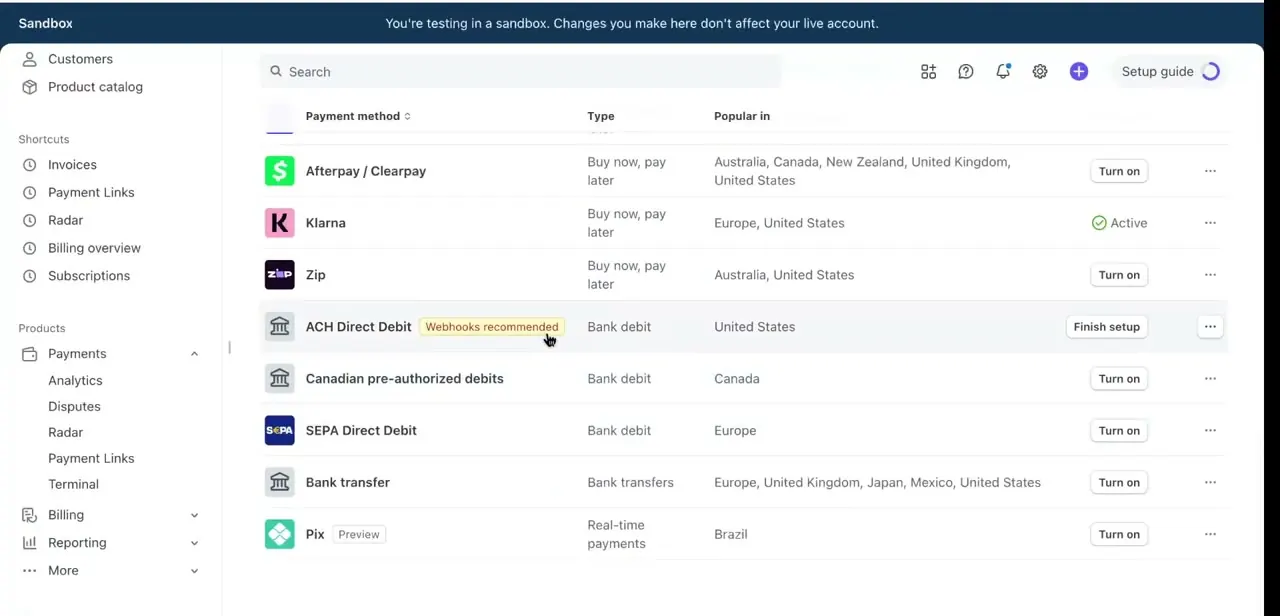Click the Afterpay / Clearpay logo icon
Image resolution: width=1280 pixels, height=616 pixels.
[279, 171]
